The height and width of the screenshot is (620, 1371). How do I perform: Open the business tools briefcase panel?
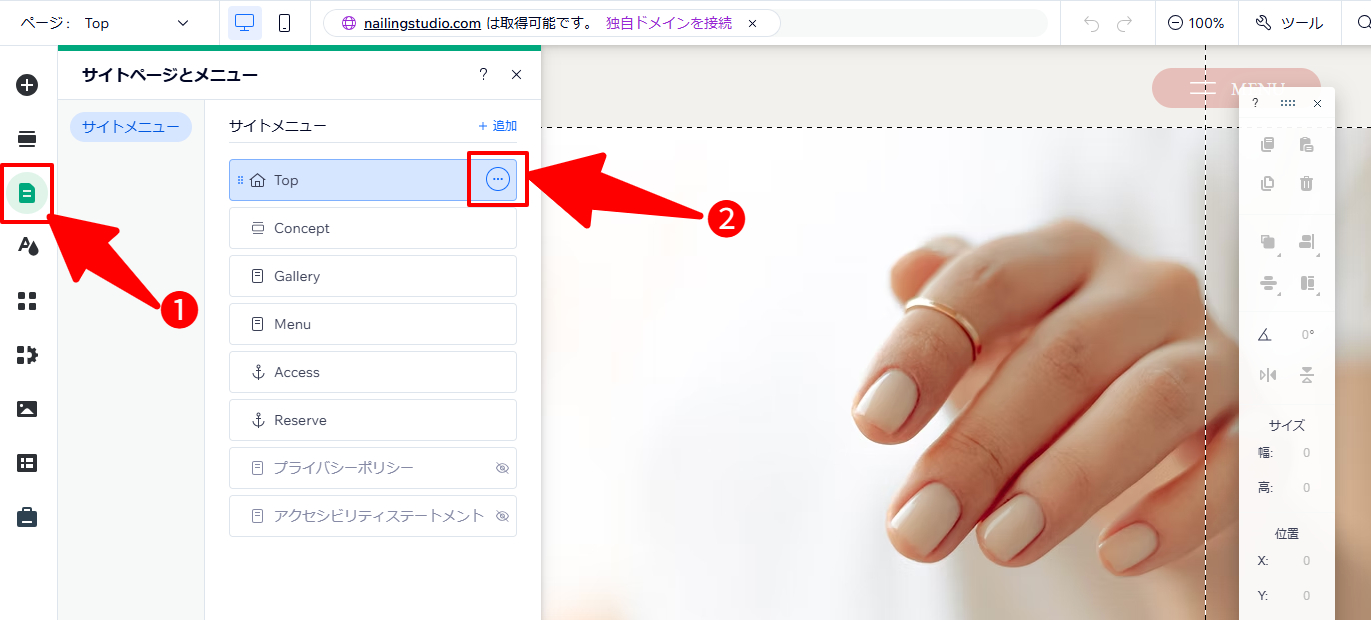click(27, 516)
